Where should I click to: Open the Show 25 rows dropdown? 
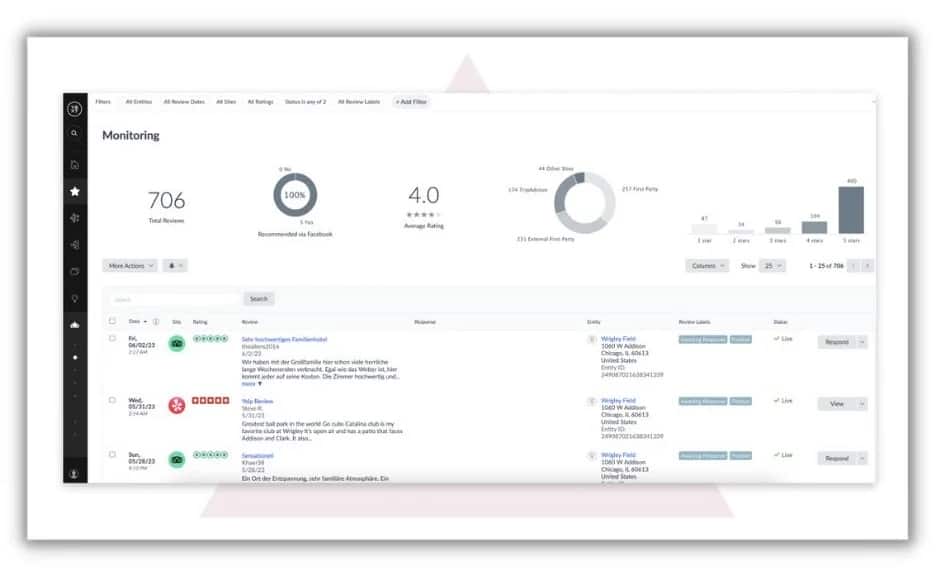point(772,266)
